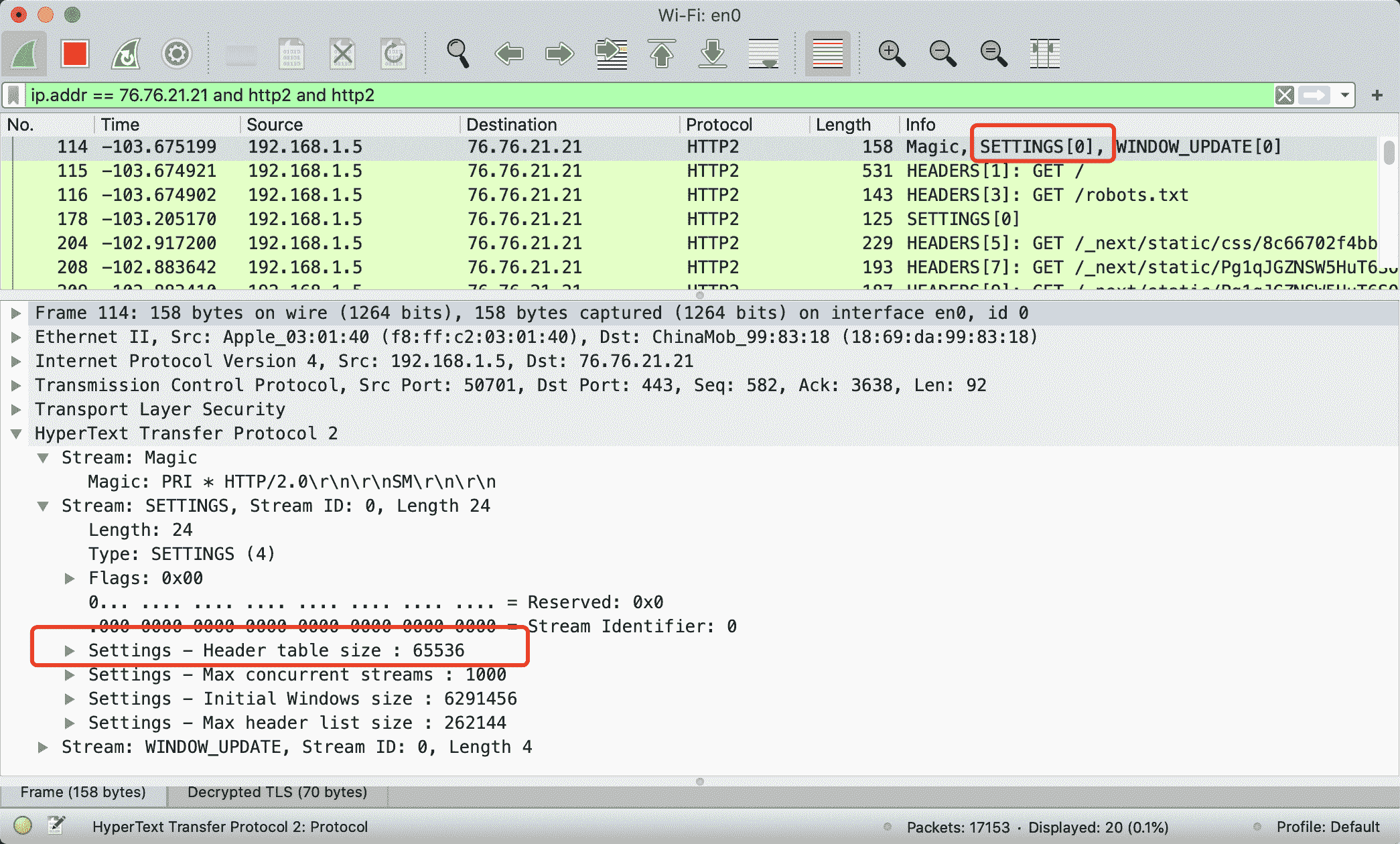Restart the current capture
The width and height of the screenshot is (1400, 844).
[x=125, y=54]
